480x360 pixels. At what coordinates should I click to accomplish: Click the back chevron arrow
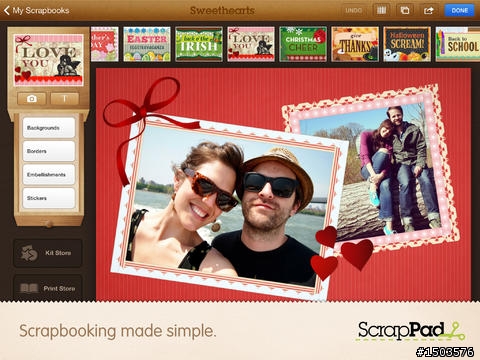(7, 11)
